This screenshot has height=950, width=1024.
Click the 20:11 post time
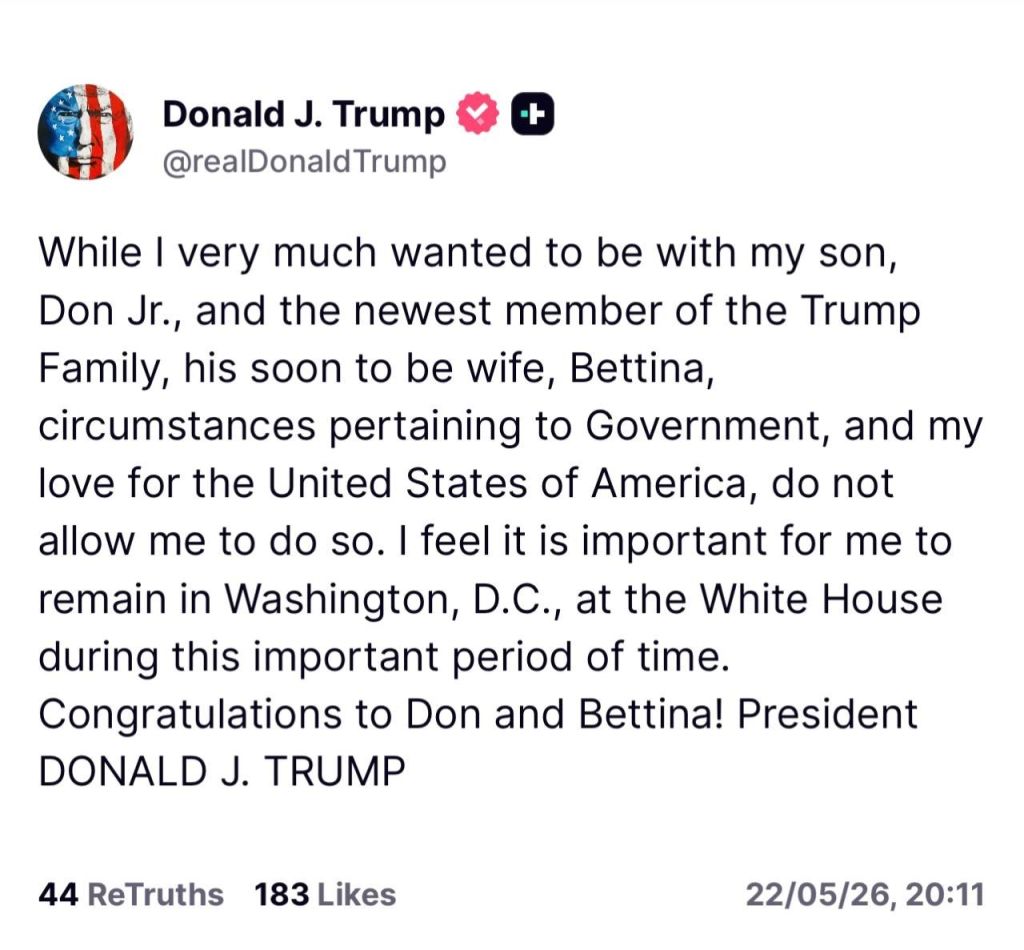click(946, 895)
